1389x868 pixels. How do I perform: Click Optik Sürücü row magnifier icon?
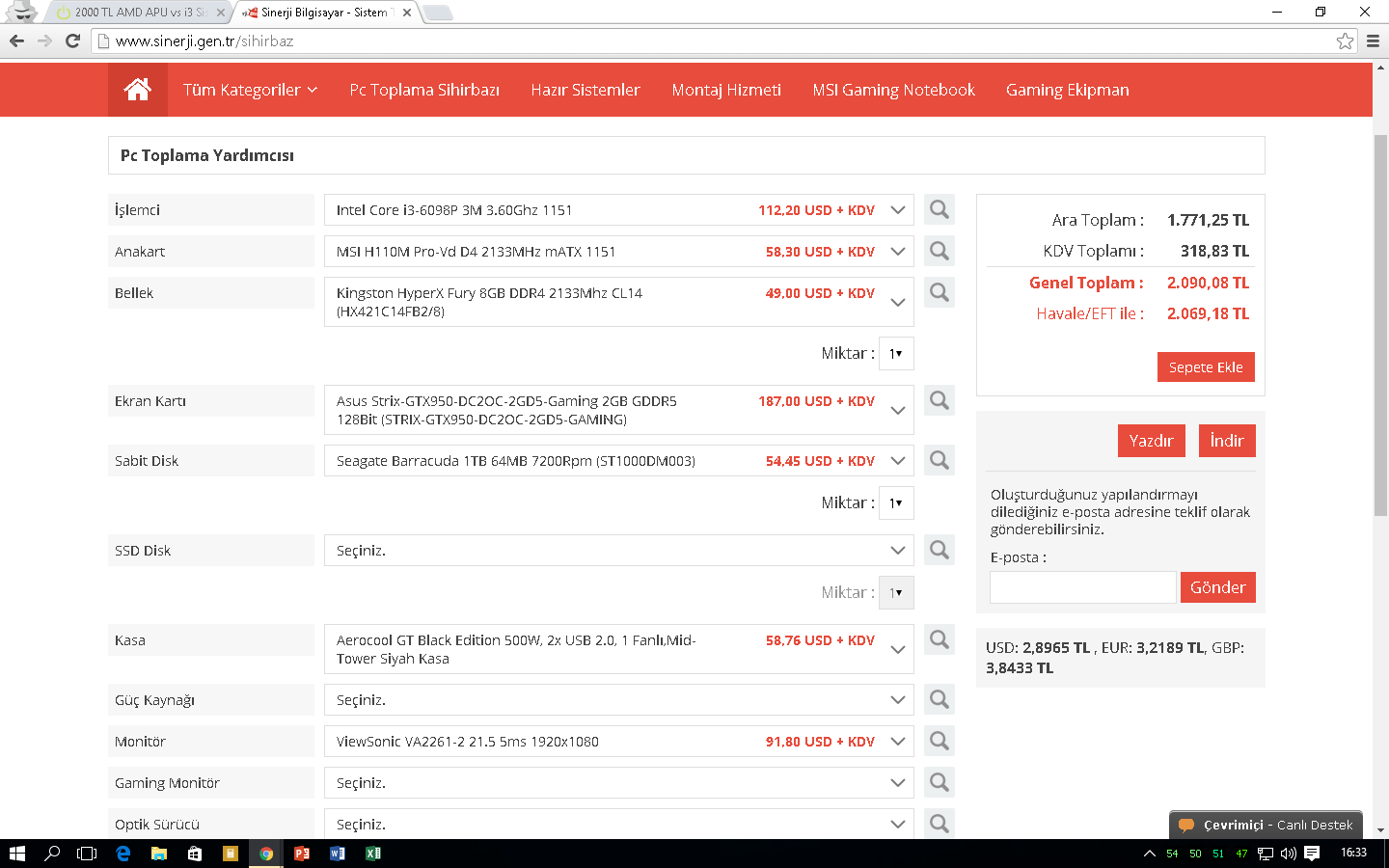pyautogui.click(x=940, y=824)
